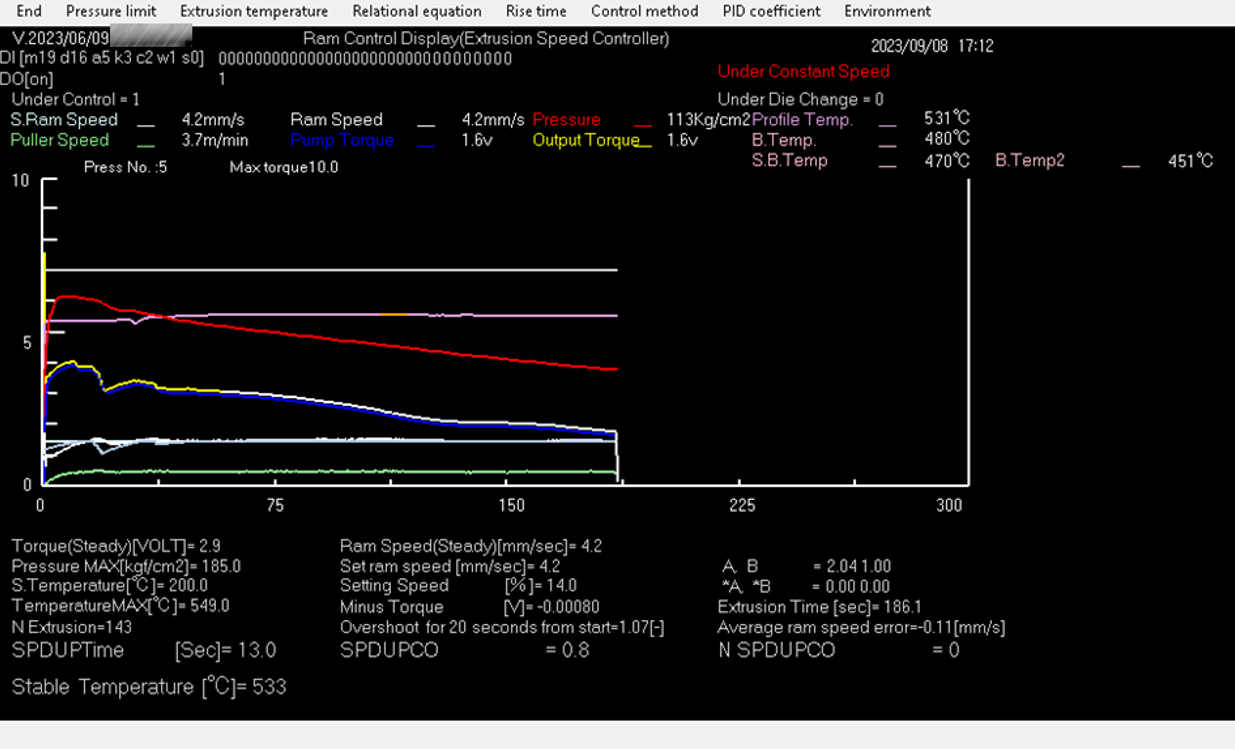Click the pink Profile Temp. legend label

click(x=802, y=120)
